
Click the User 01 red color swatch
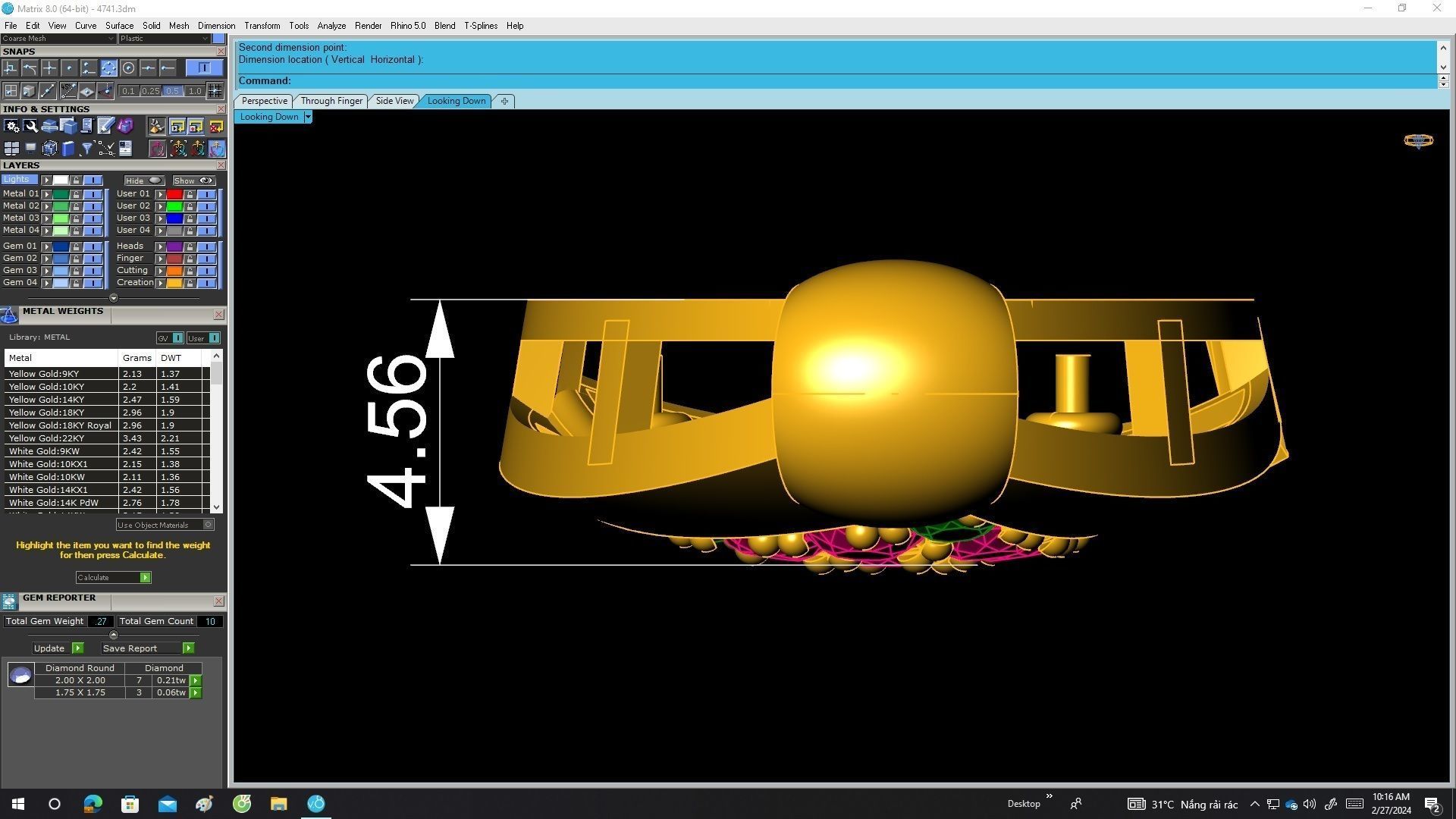(x=174, y=195)
